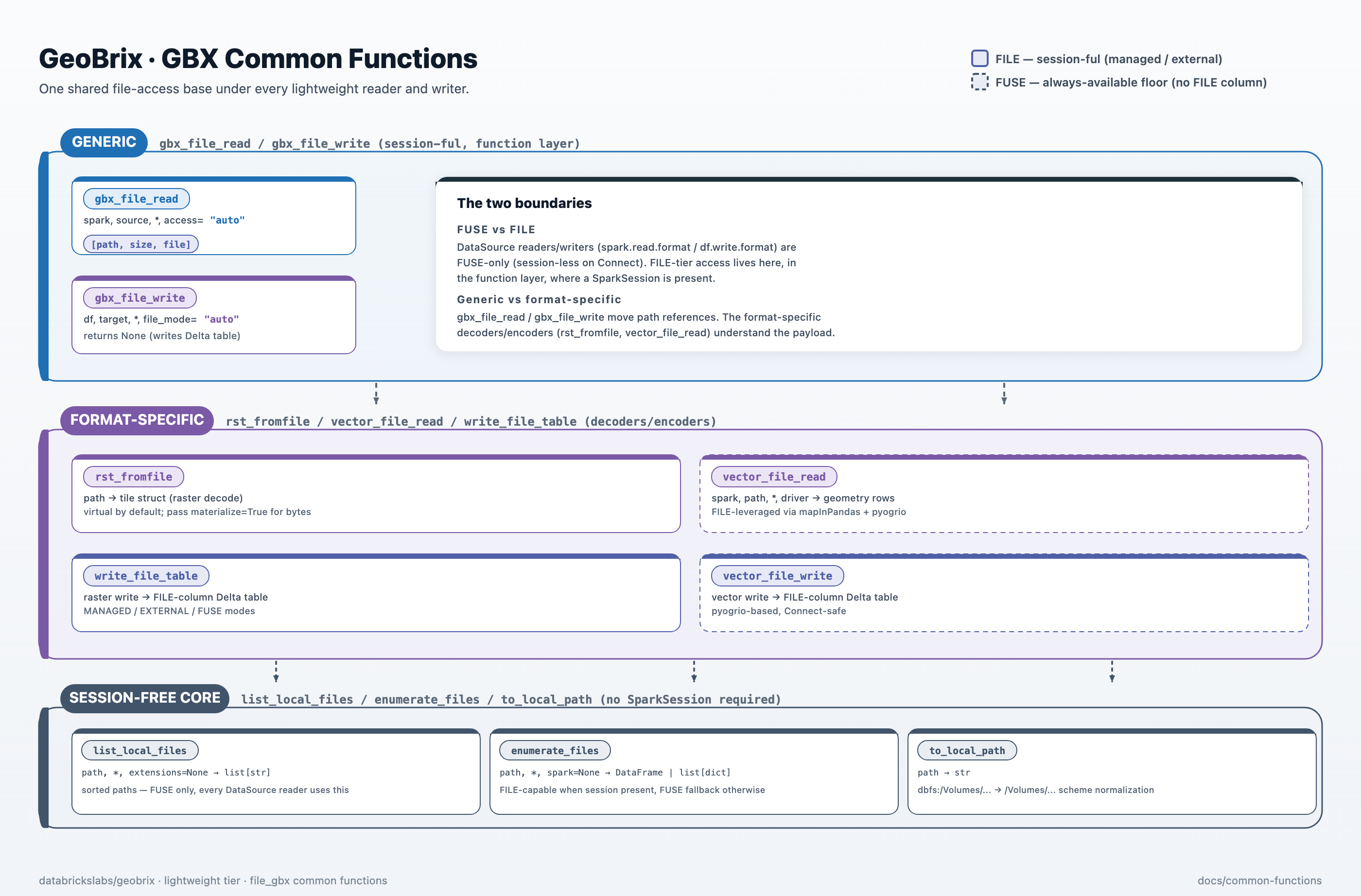Click the FILE legend solid square icon
The image size is (1361, 896).
point(979,58)
